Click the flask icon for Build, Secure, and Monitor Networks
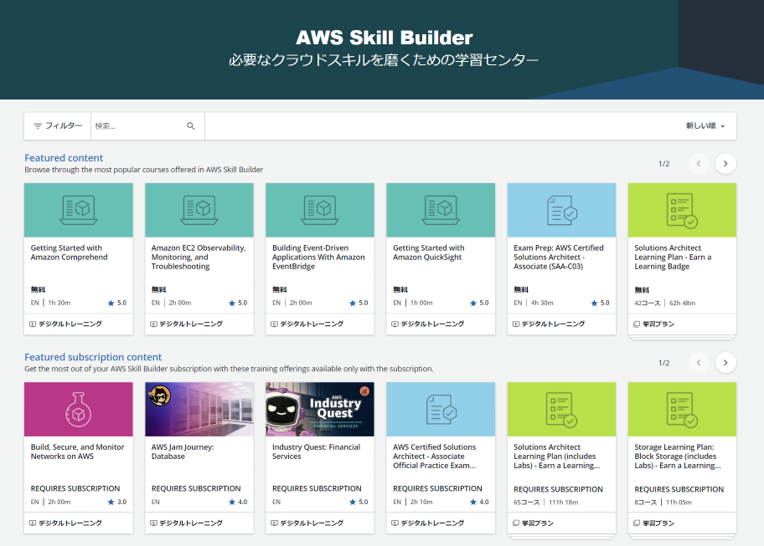This screenshot has width=764, height=546. [x=78, y=410]
